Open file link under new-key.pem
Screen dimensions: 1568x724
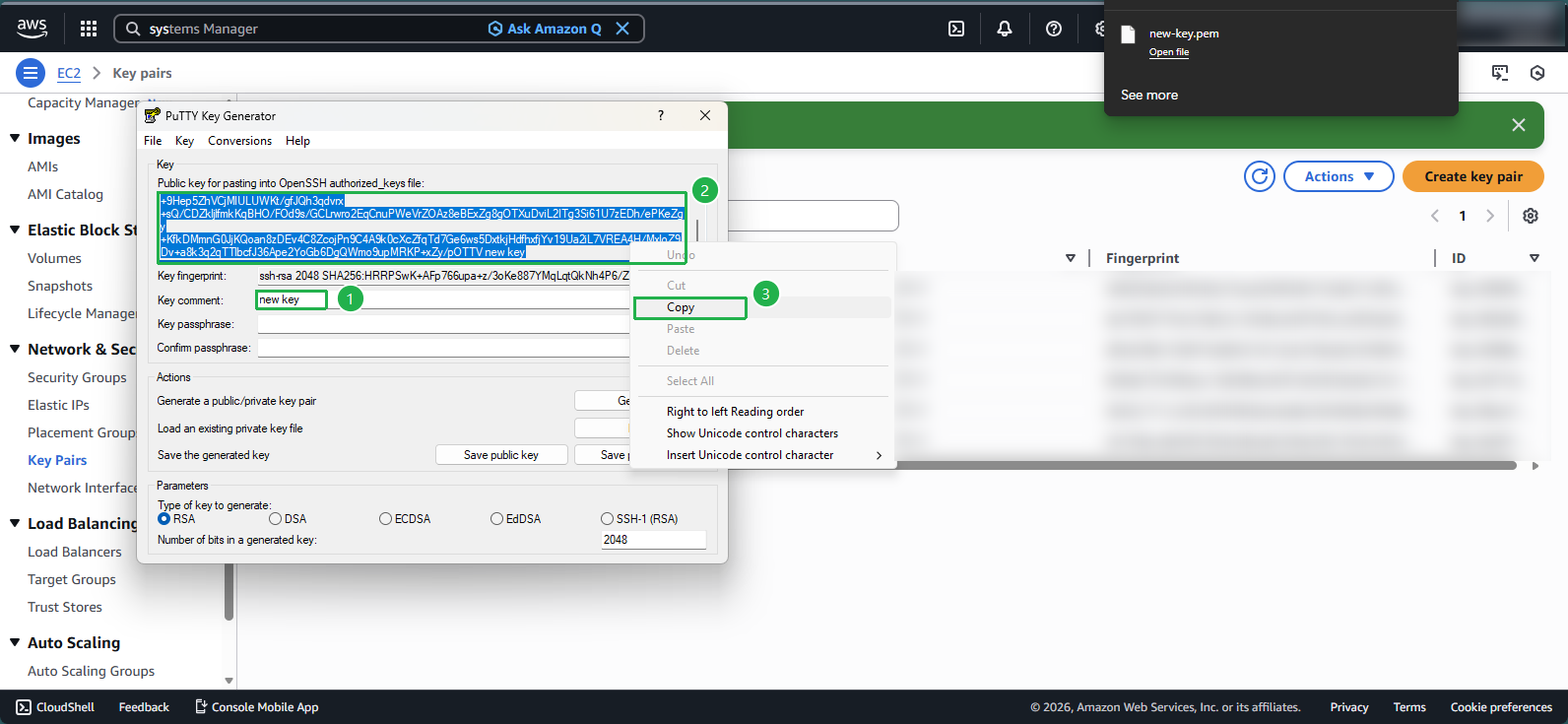click(x=1169, y=52)
